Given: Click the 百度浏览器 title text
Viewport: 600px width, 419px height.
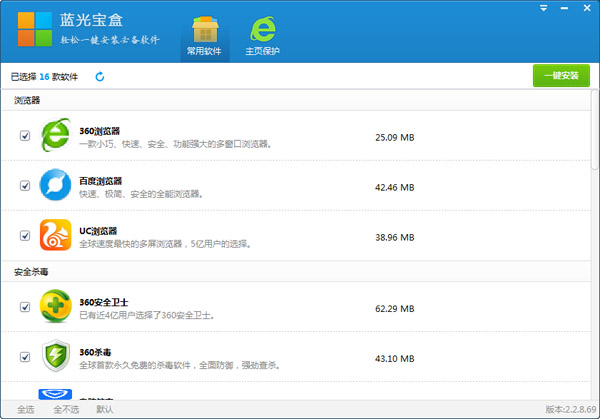Looking at the screenshot, I should click(x=100, y=181).
